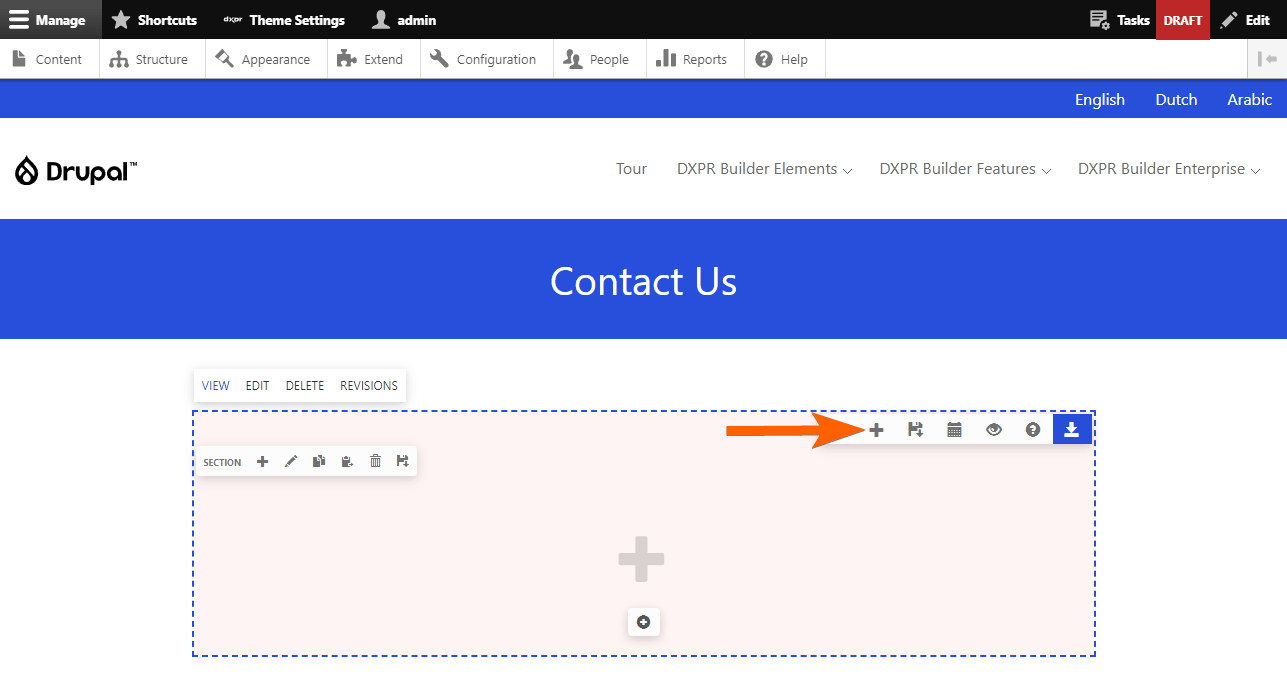Viewport: 1287px width, 681px height.
Task: Select the DELETE tab
Action: [305, 385]
